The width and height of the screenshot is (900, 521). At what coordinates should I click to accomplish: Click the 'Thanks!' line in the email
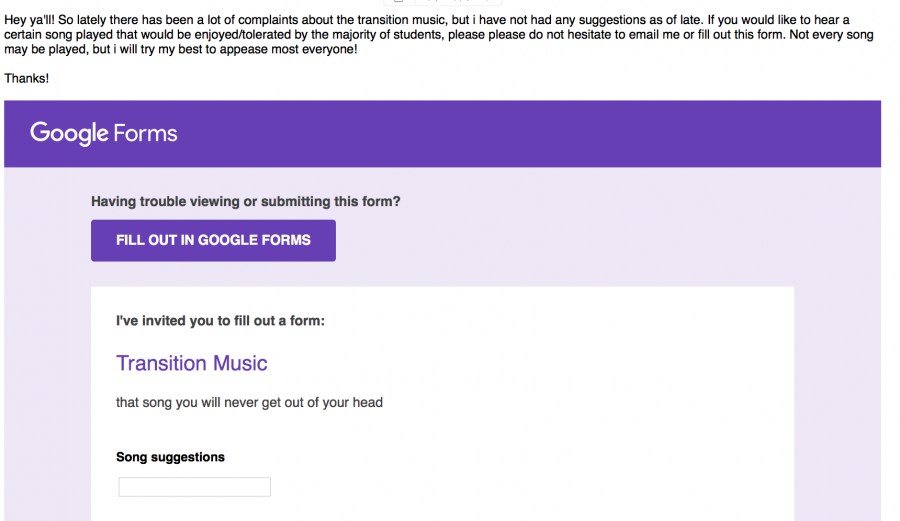[x=26, y=78]
